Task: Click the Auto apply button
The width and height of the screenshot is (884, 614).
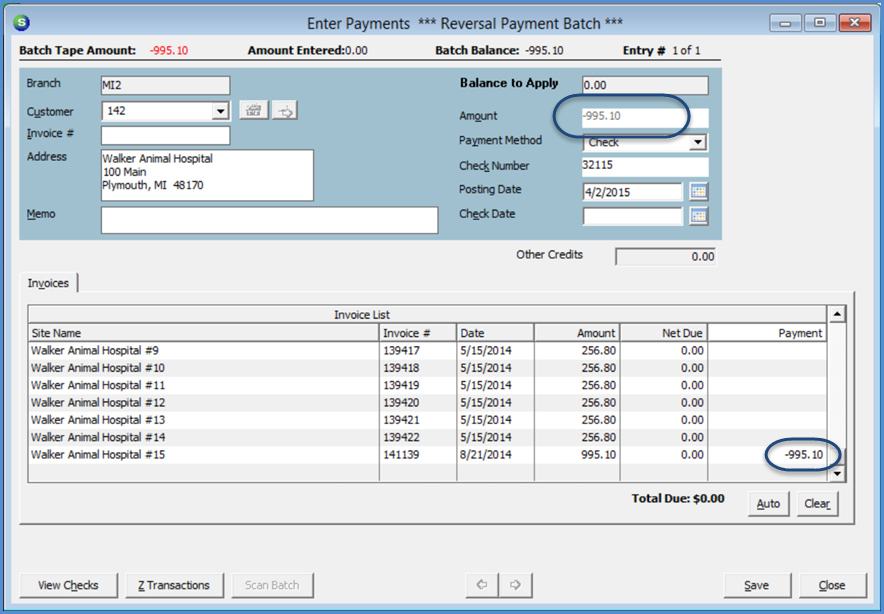Action: (x=768, y=504)
